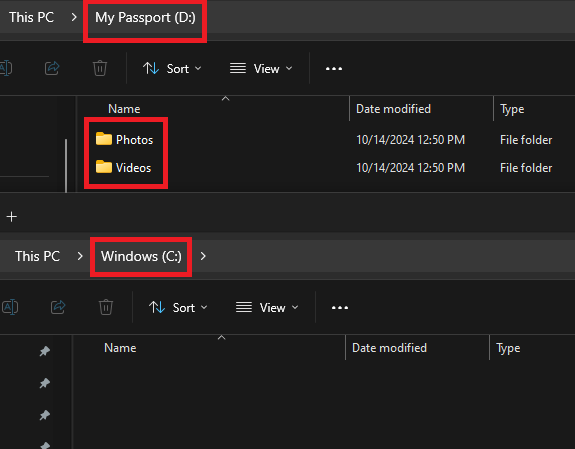This screenshot has height=449, width=575.
Task: Add a new tab with plus button
Action: (12, 217)
